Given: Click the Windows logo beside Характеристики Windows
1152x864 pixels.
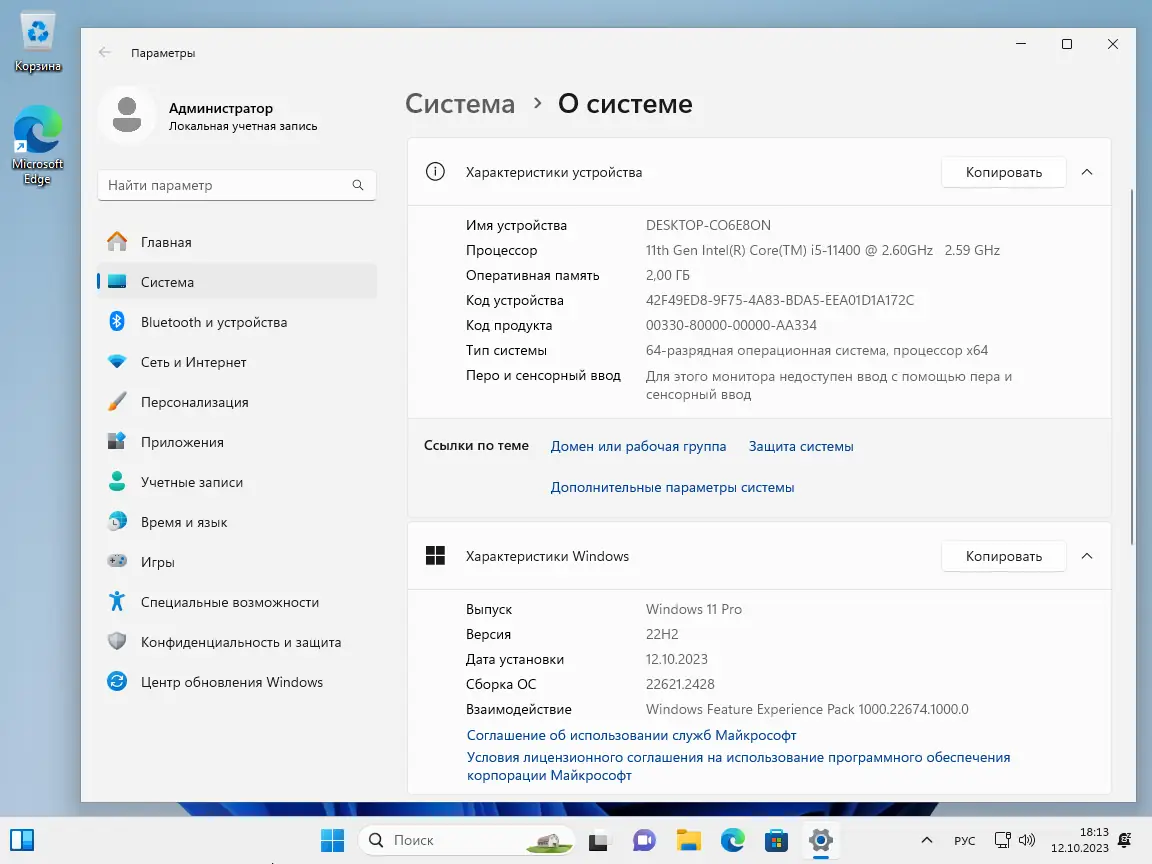Looking at the screenshot, I should coord(435,555).
